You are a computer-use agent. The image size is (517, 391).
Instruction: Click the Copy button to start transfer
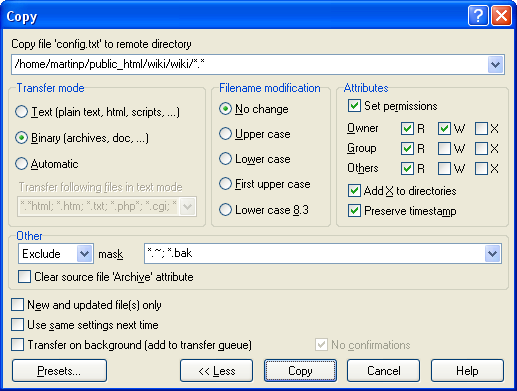click(300, 371)
